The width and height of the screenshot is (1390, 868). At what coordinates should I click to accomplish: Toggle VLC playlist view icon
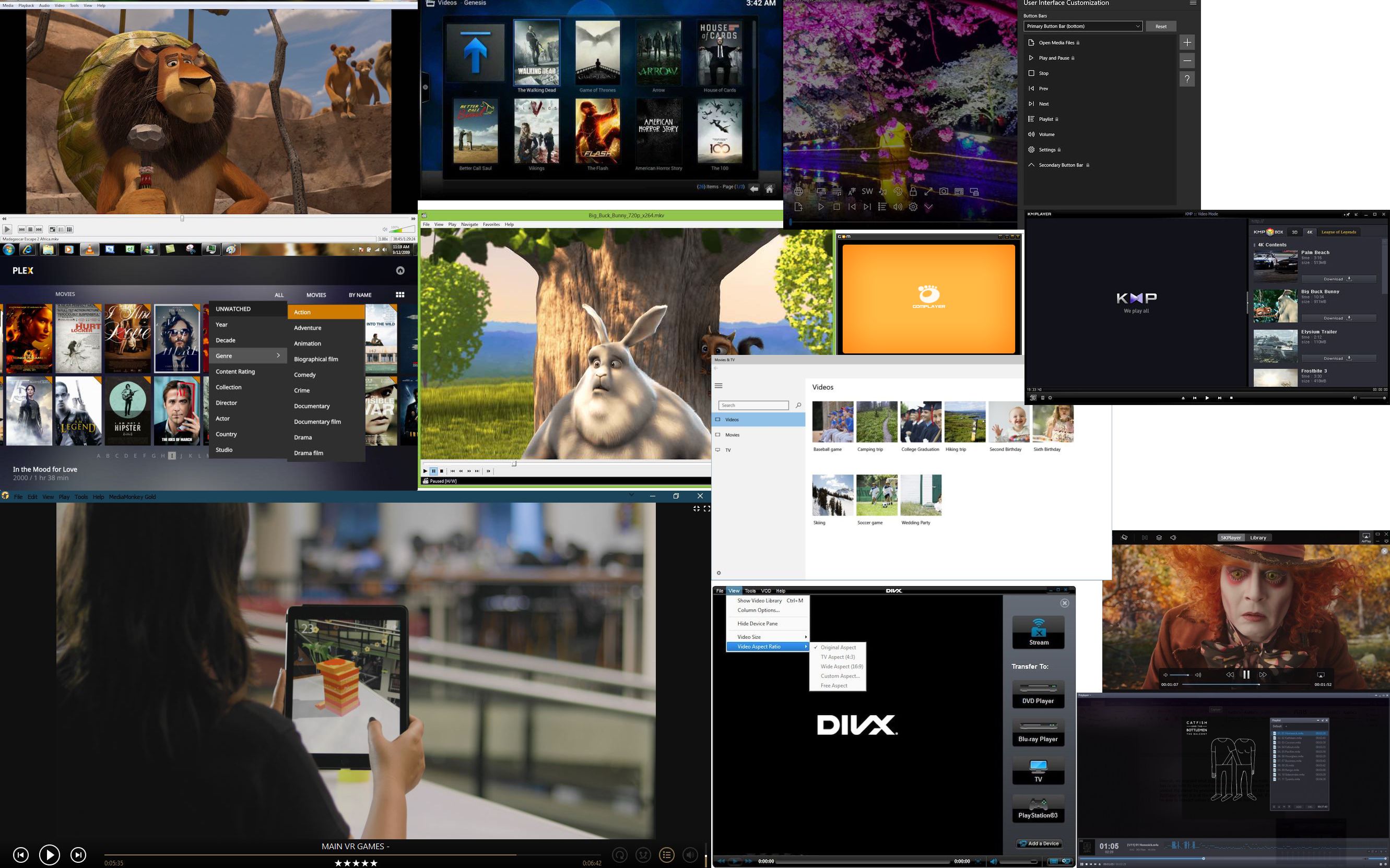(61, 229)
